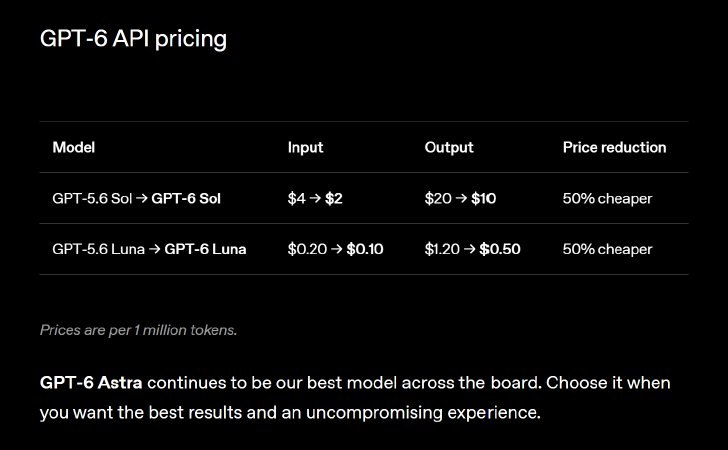Click the arrow in the Luna input cell
Image resolution: width=728 pixels, height=450 pixels.
pos(337,249)
